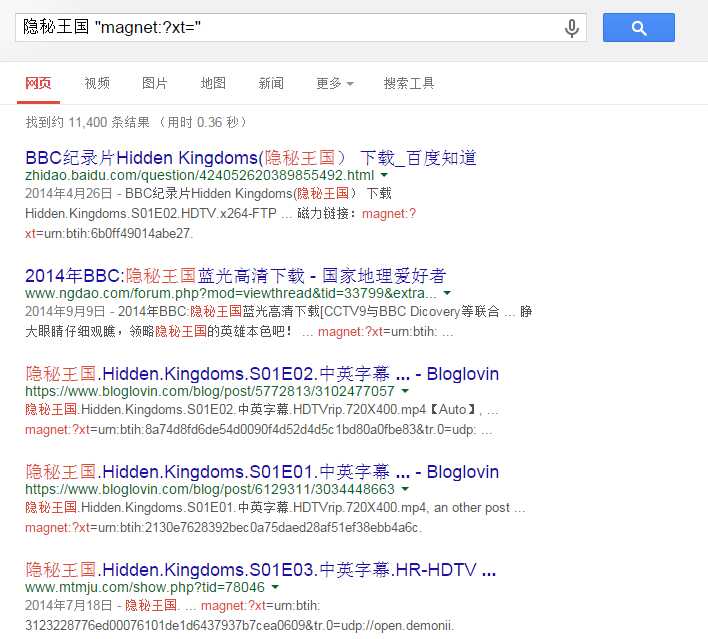Open the 新闻 tab
Viewport: 708px width, 639px height.
[x=271, y=83]
